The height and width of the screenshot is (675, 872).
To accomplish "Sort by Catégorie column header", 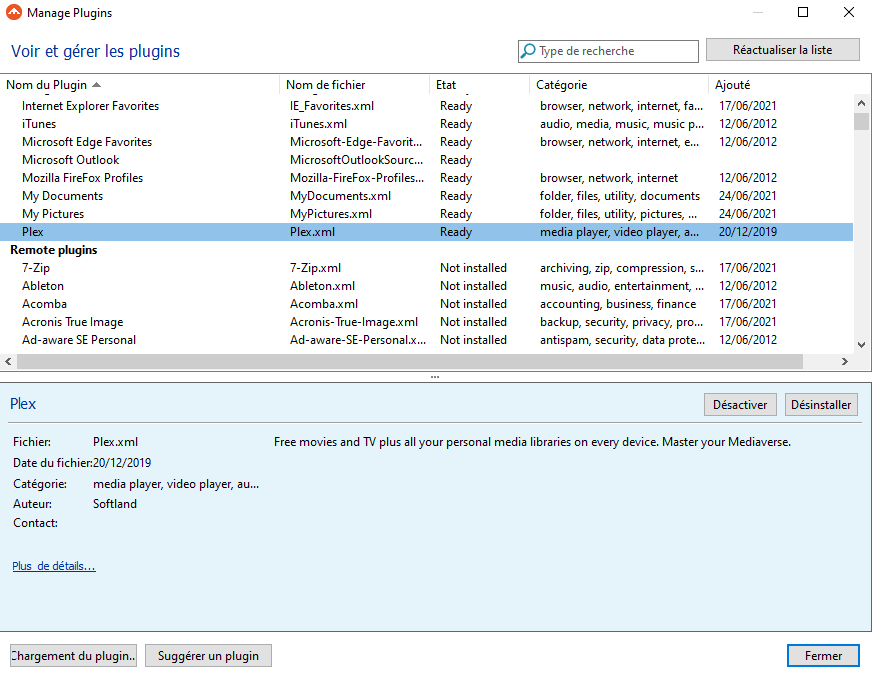I will tap(619, 85).
